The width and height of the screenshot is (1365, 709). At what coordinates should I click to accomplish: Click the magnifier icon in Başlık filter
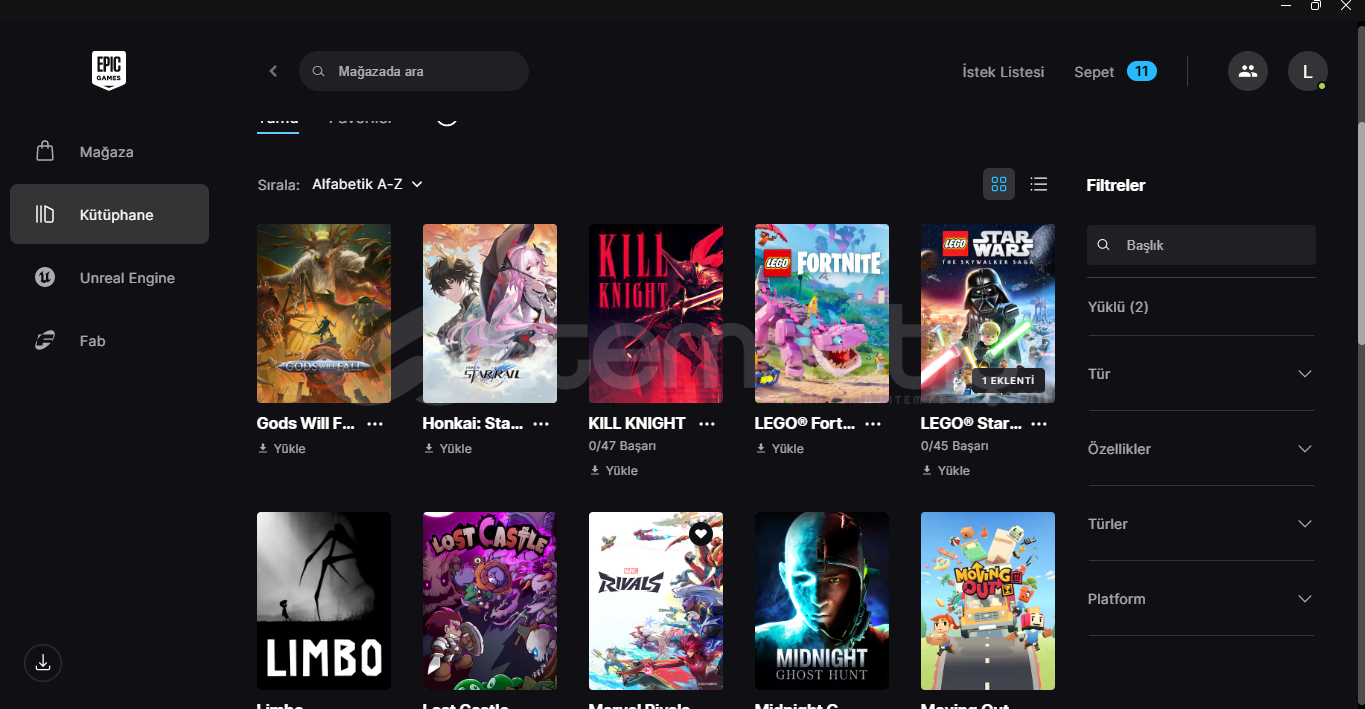(x=1104, y=245)
